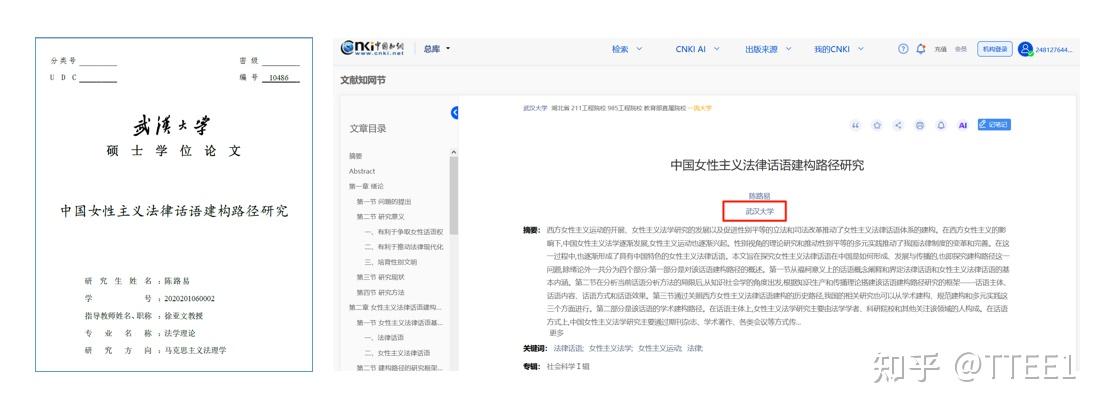Click the article alert bell icon
The width and height of the screenshot is (1105, 414).
(x=940, y=125)
